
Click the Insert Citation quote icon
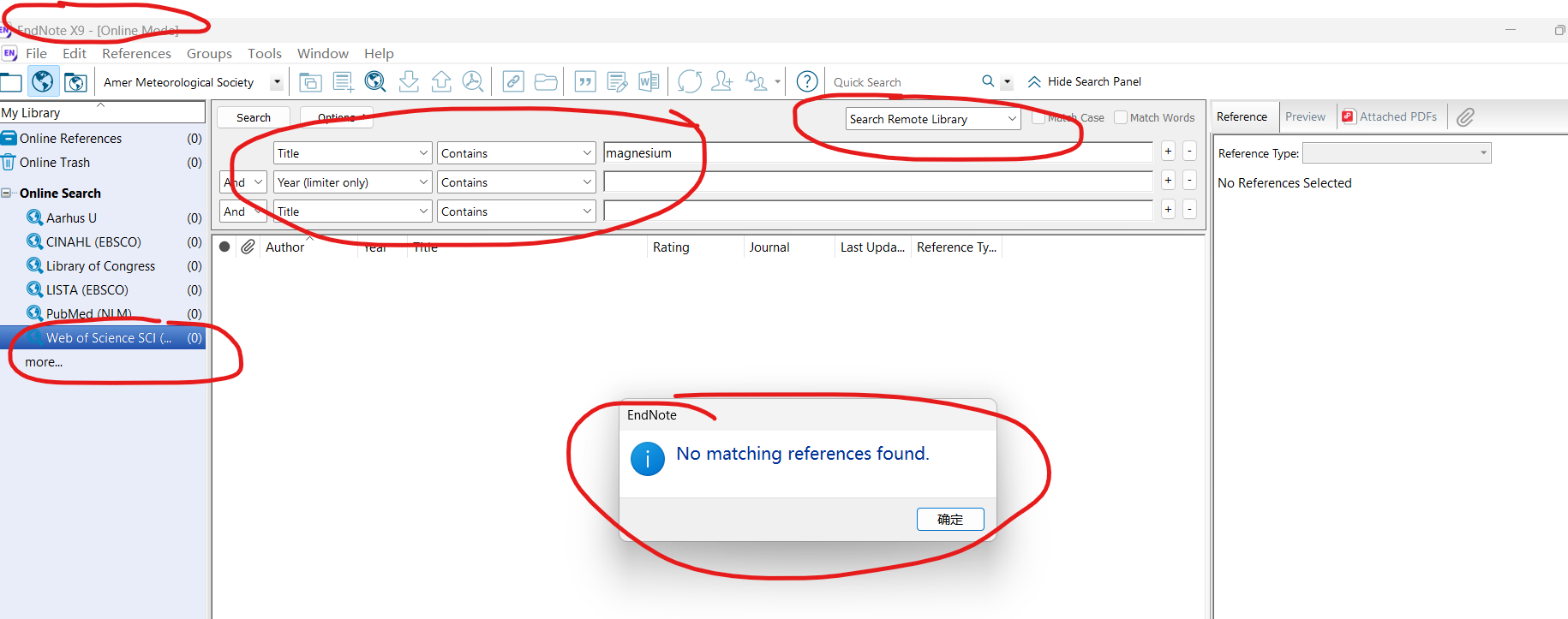585,82
